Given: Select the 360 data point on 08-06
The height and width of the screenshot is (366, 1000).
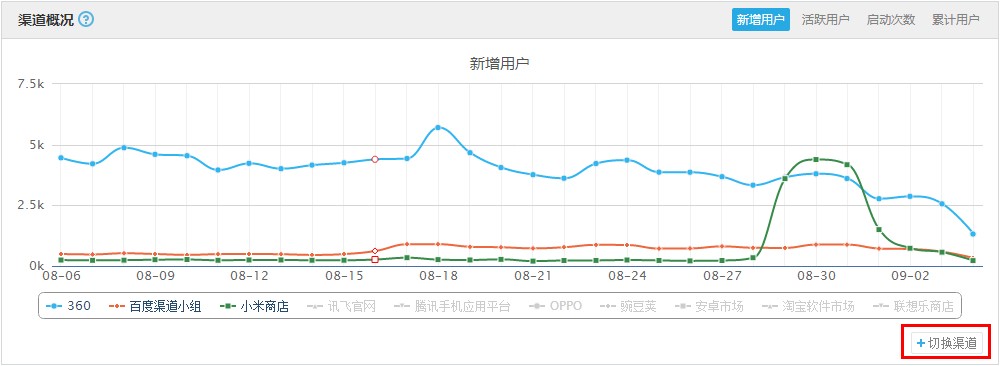Looking at the screenshot, I should pos(61,157).
